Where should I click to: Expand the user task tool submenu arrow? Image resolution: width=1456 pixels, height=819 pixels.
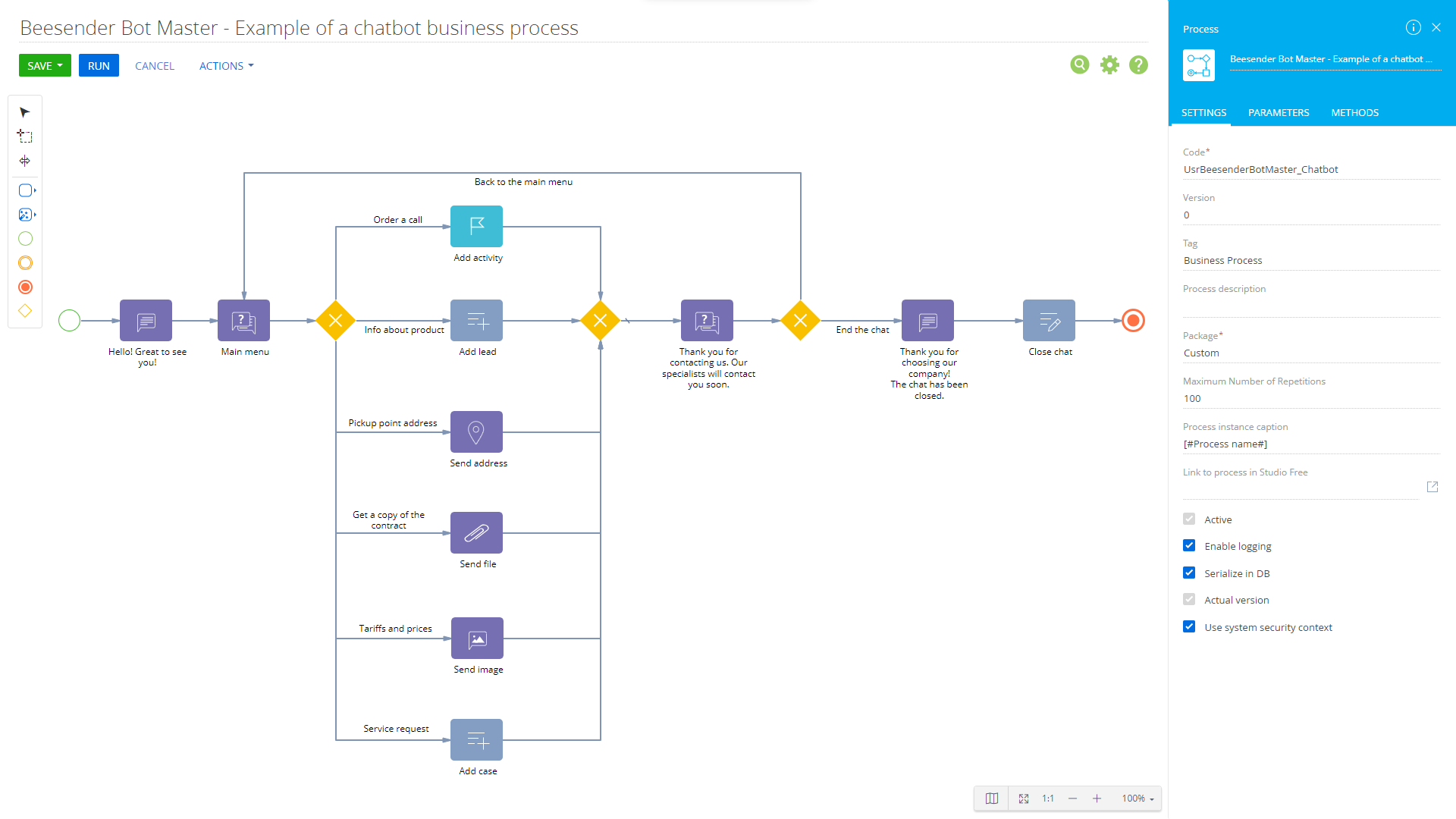tap(35, 190)
